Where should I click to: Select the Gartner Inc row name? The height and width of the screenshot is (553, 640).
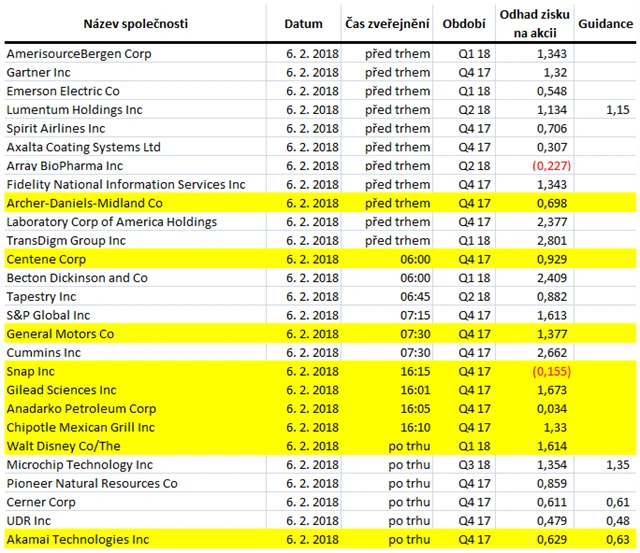pyautogui.click(x=38, y=73)
